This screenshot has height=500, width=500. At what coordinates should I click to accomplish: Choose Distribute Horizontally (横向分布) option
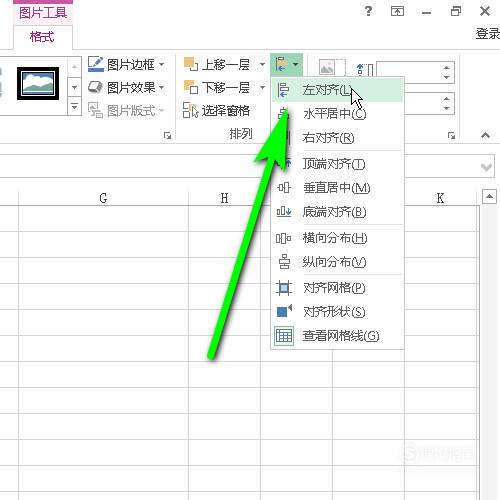(x=337, y=238)
